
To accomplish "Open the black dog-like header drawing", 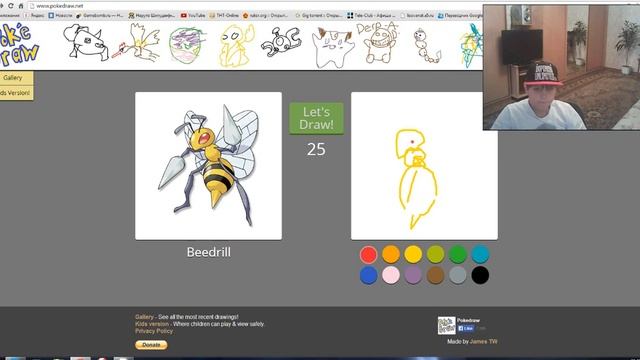I will (x=85, y=42).
